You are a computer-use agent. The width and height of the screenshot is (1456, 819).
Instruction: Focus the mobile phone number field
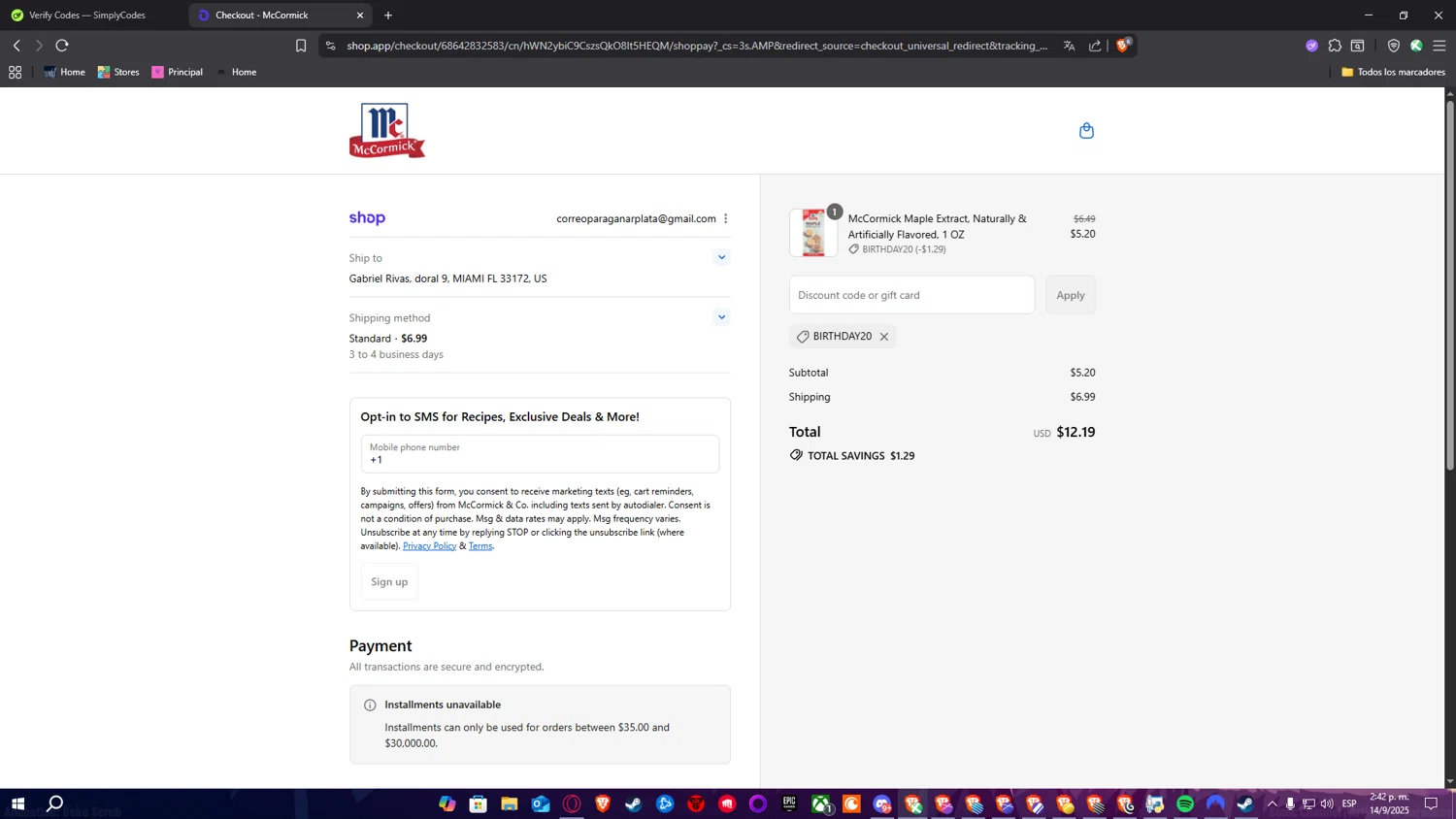tap(540, 454)
